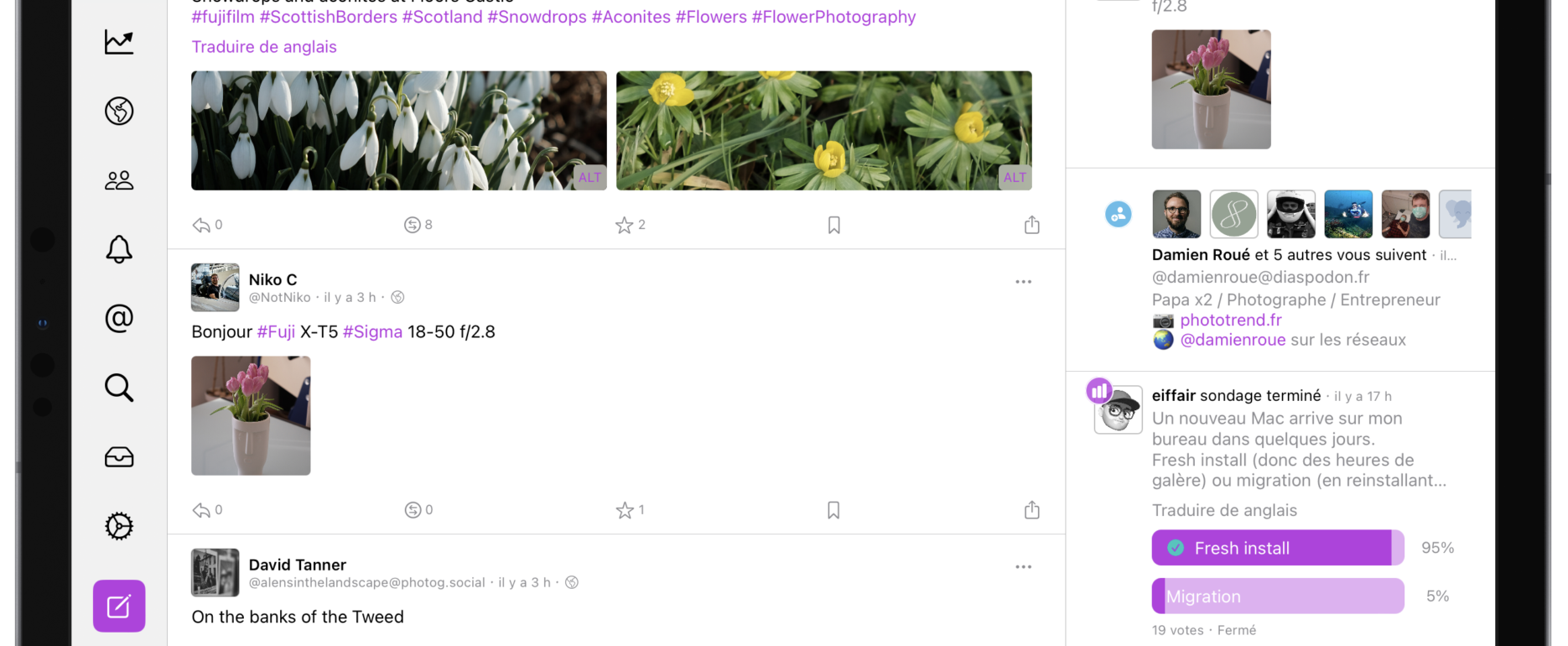Open the people/community sidebar tab
The image size is (1568, 646).
click(x=119, y=180)
